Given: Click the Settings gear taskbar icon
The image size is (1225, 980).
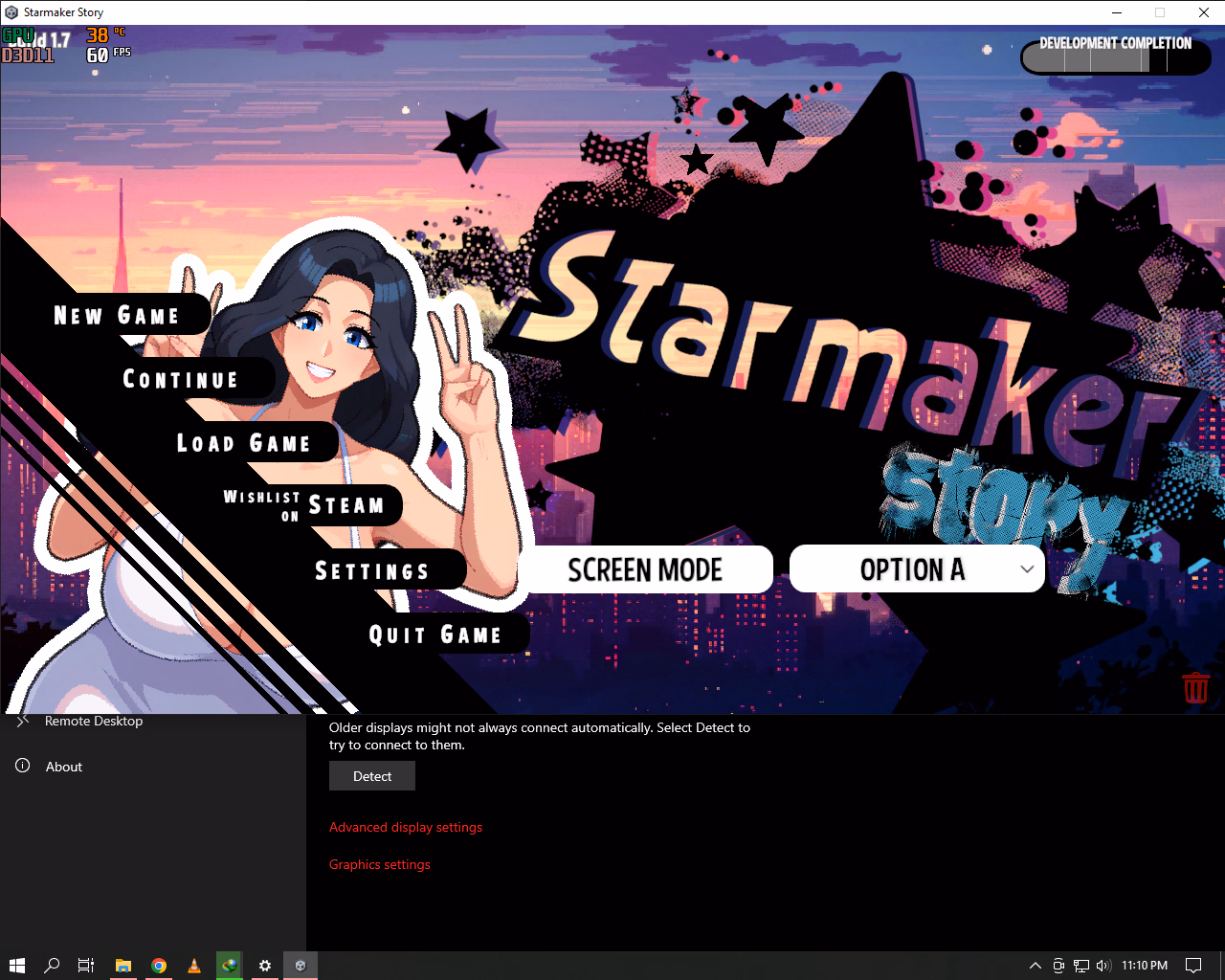Looking at the screenshot, I should (x=265, y=966).
